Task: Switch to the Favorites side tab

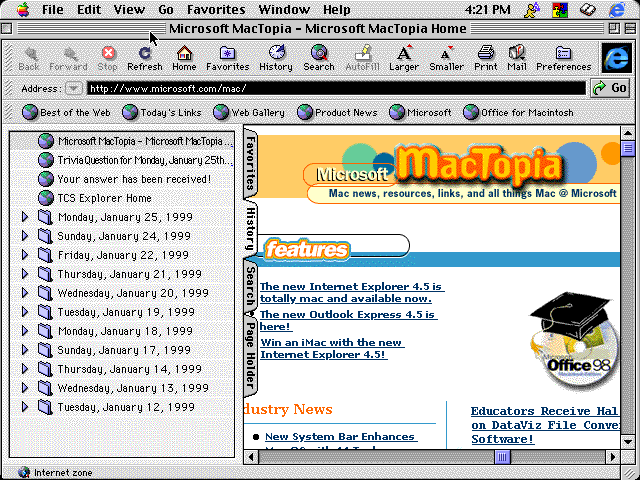Action: click(250, 163)
